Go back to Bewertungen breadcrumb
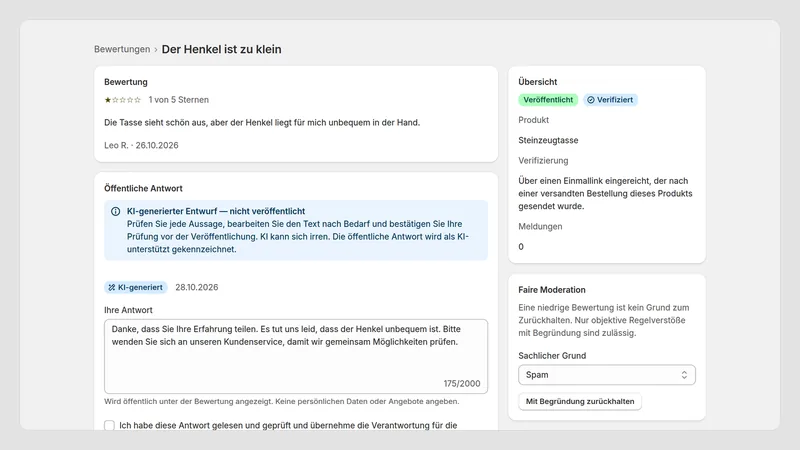800x450 pixels. click(x=122, y=49)
